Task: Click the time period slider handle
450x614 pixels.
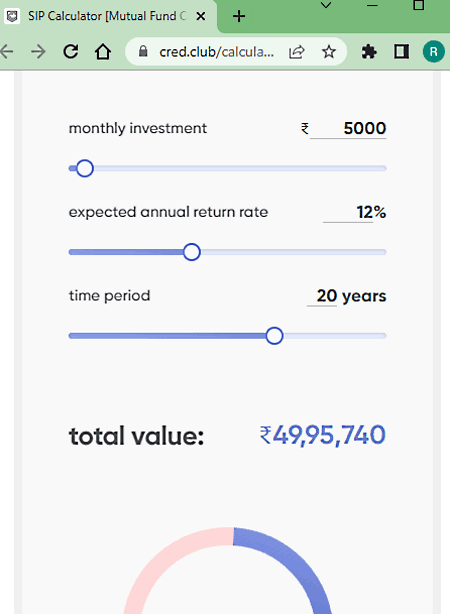Action: (x=274, y=336)
